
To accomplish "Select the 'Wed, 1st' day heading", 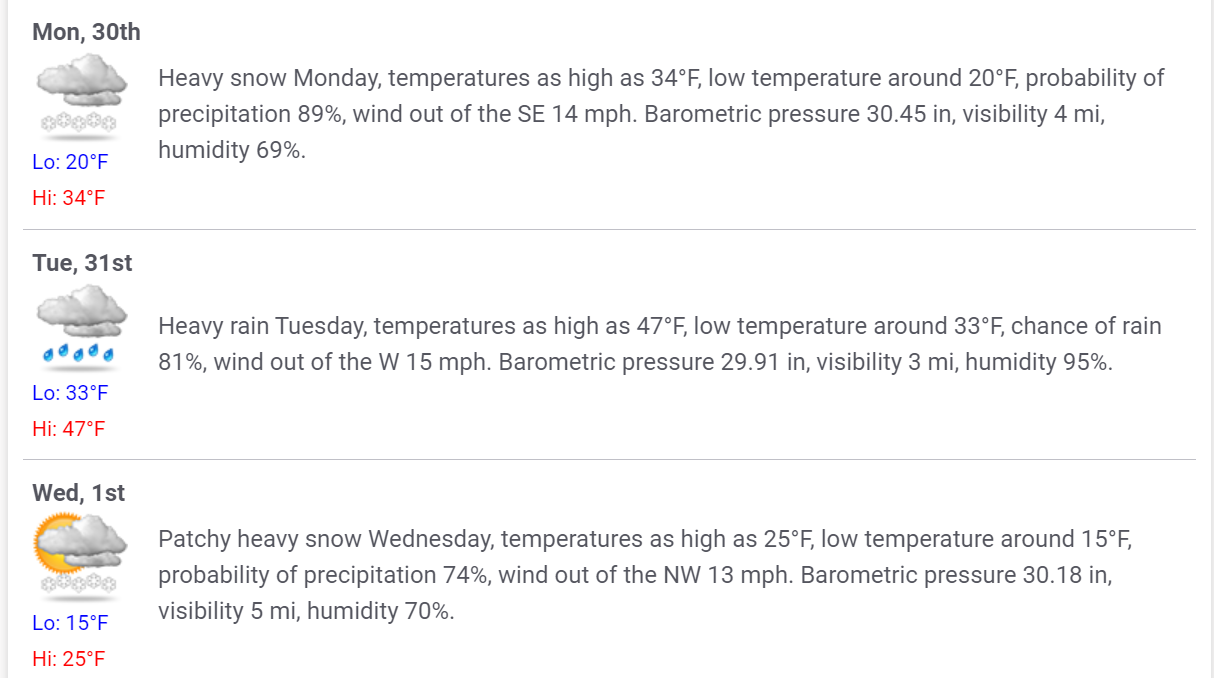I will pos(79,493).
